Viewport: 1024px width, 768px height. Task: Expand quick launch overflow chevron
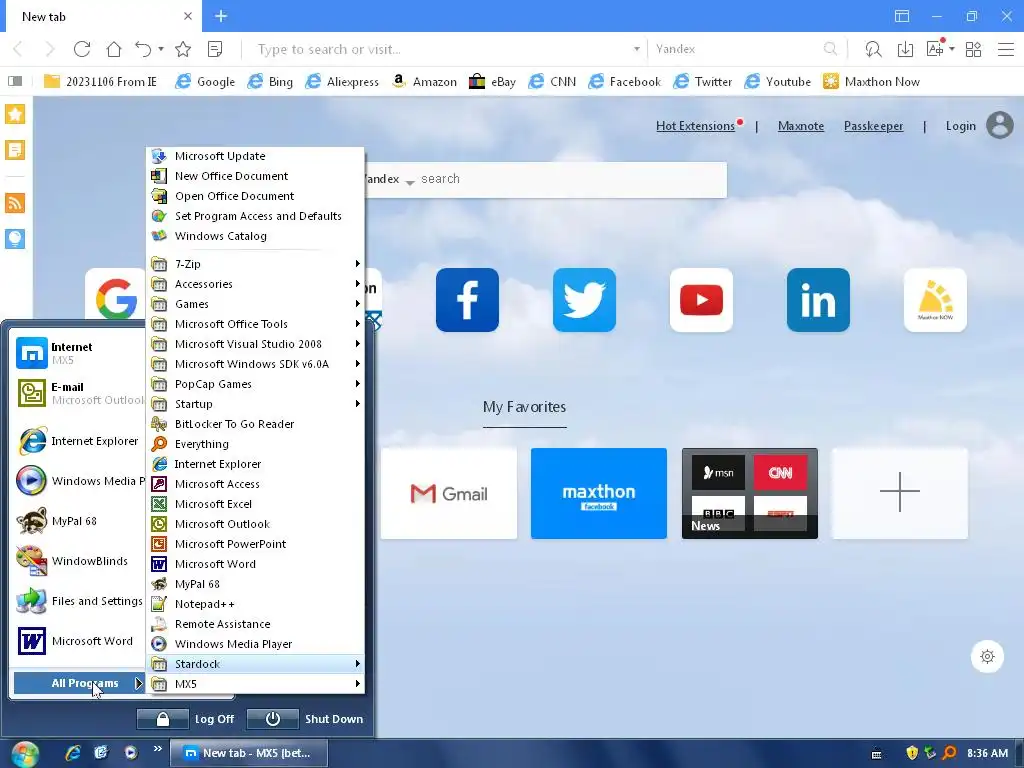coord(157,748)
